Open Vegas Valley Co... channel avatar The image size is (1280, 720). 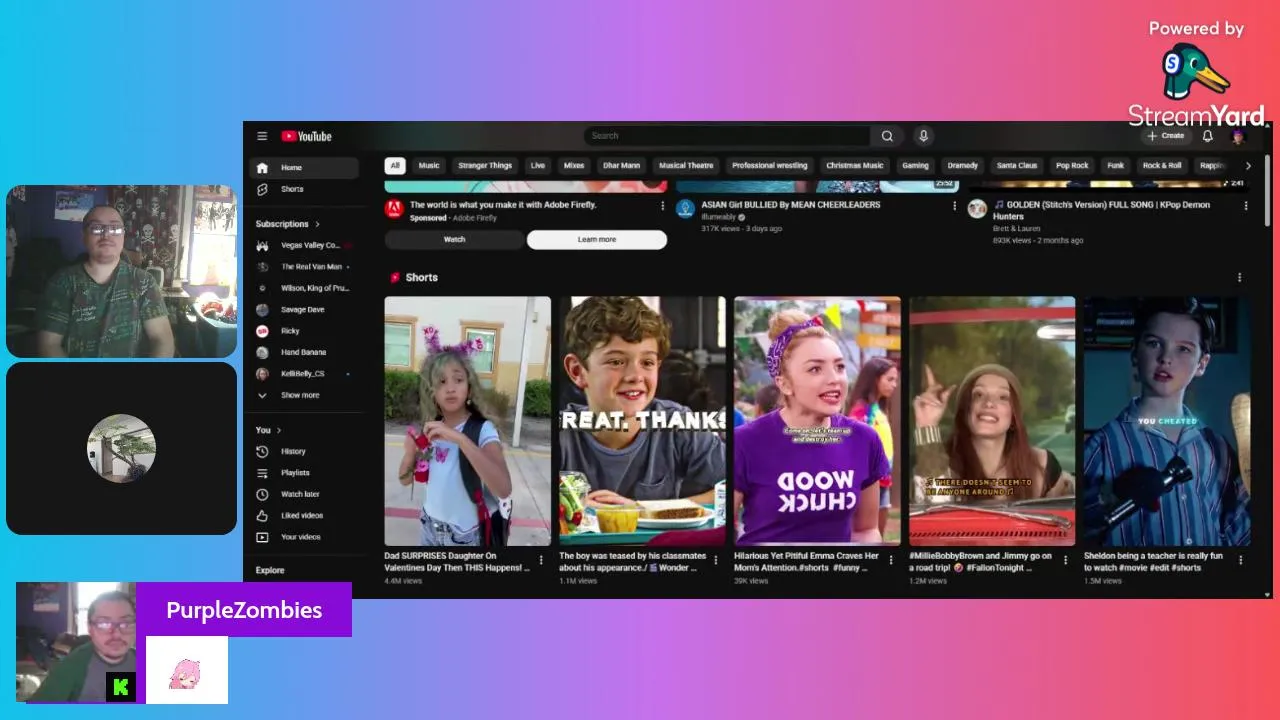pyautogui.click(x=262, y=245)
